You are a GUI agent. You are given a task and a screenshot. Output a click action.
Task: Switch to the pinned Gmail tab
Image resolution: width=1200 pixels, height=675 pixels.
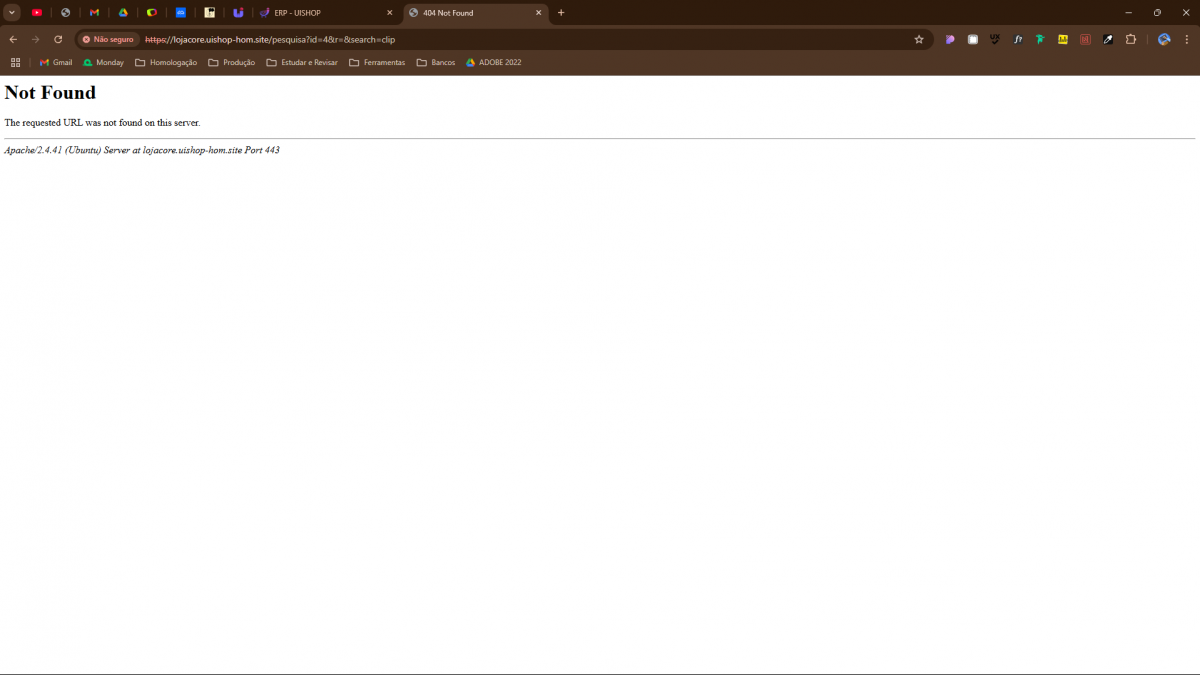[x=94, y=13]
